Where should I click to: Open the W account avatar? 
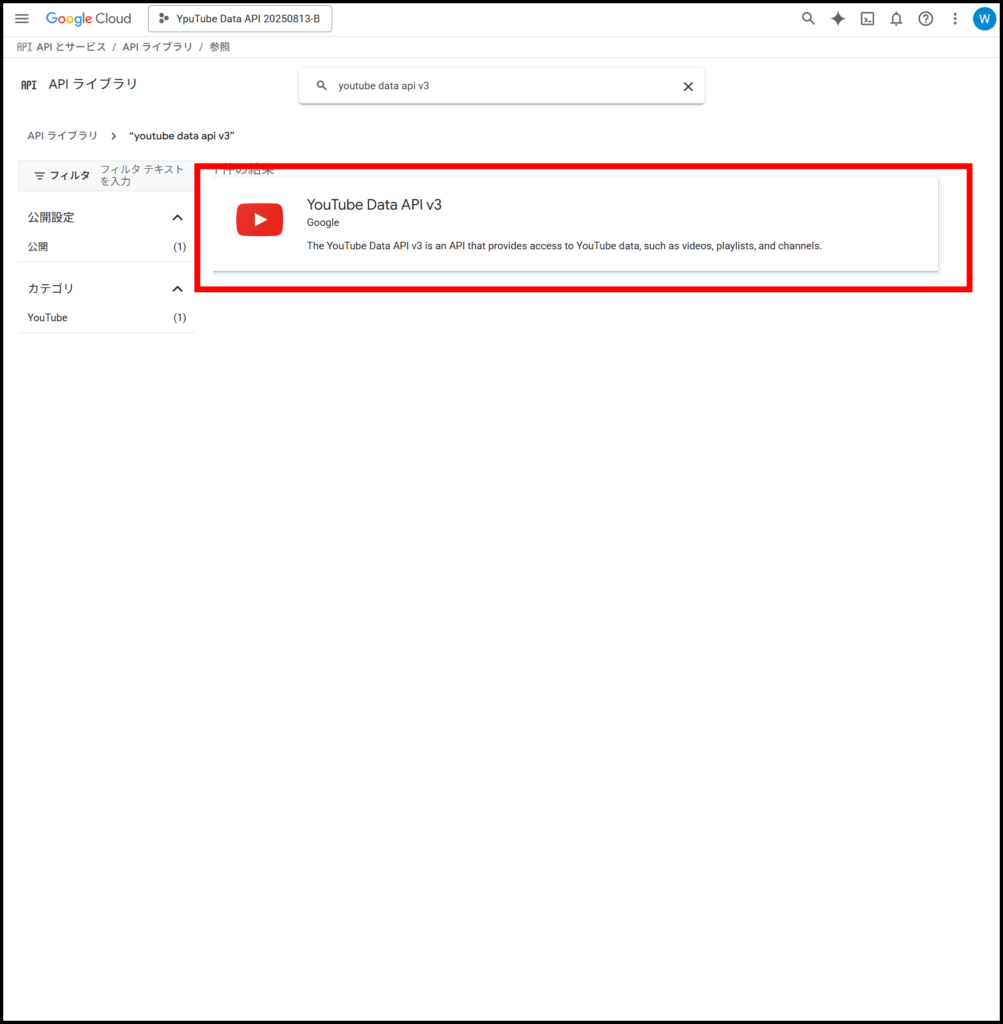983,19
